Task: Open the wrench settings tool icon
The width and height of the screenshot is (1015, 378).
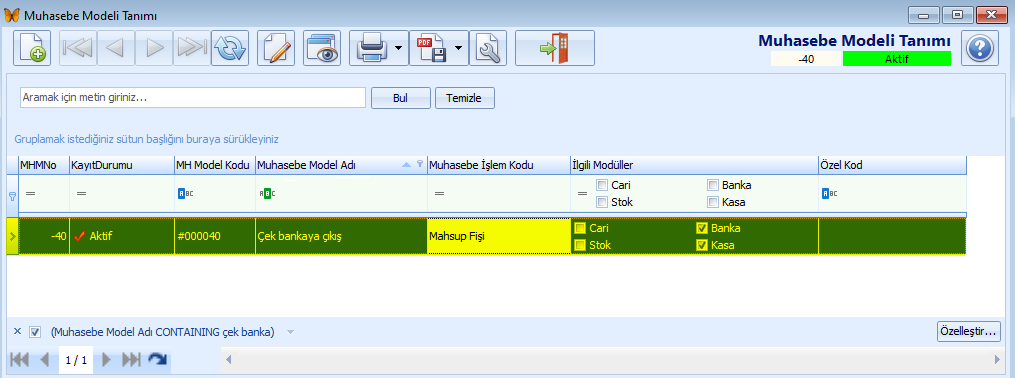Action: [x=487, y=48]
